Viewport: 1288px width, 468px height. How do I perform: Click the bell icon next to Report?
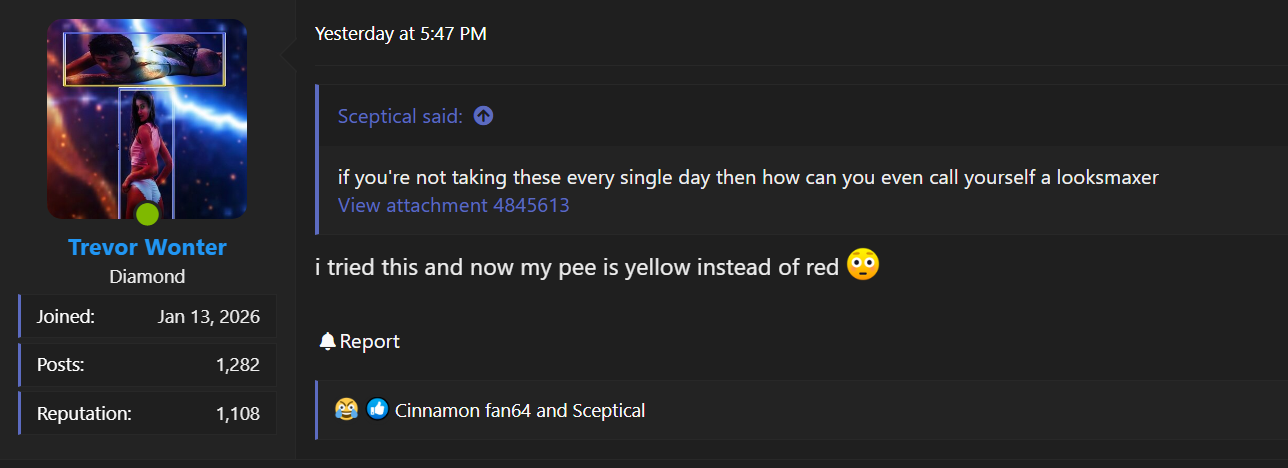[327, 342]
